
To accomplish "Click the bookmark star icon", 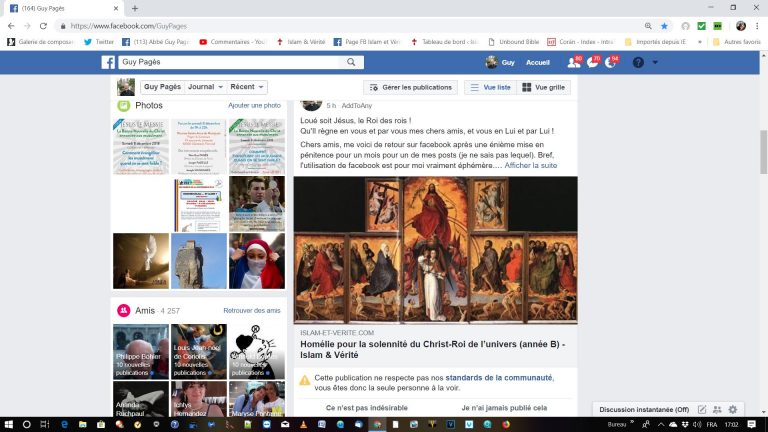I will (x=664, y=26).
